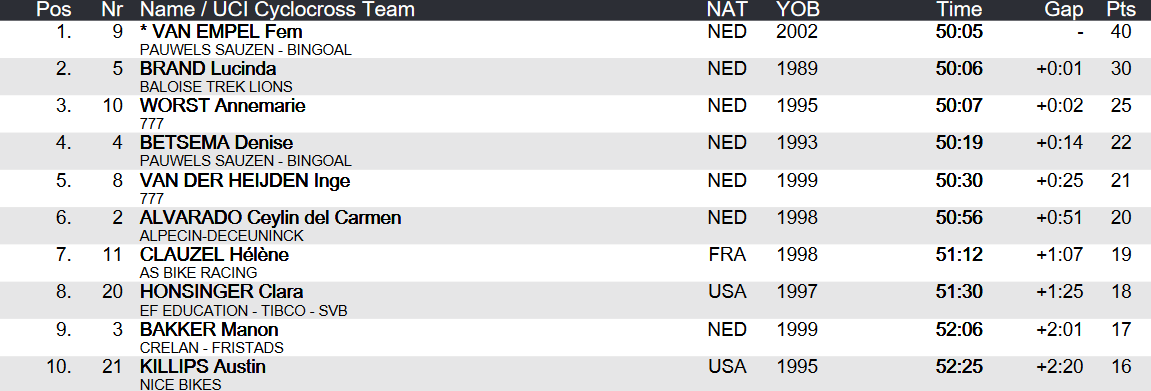Click the NAT column header
The image size is (1151, 391).
727,10
